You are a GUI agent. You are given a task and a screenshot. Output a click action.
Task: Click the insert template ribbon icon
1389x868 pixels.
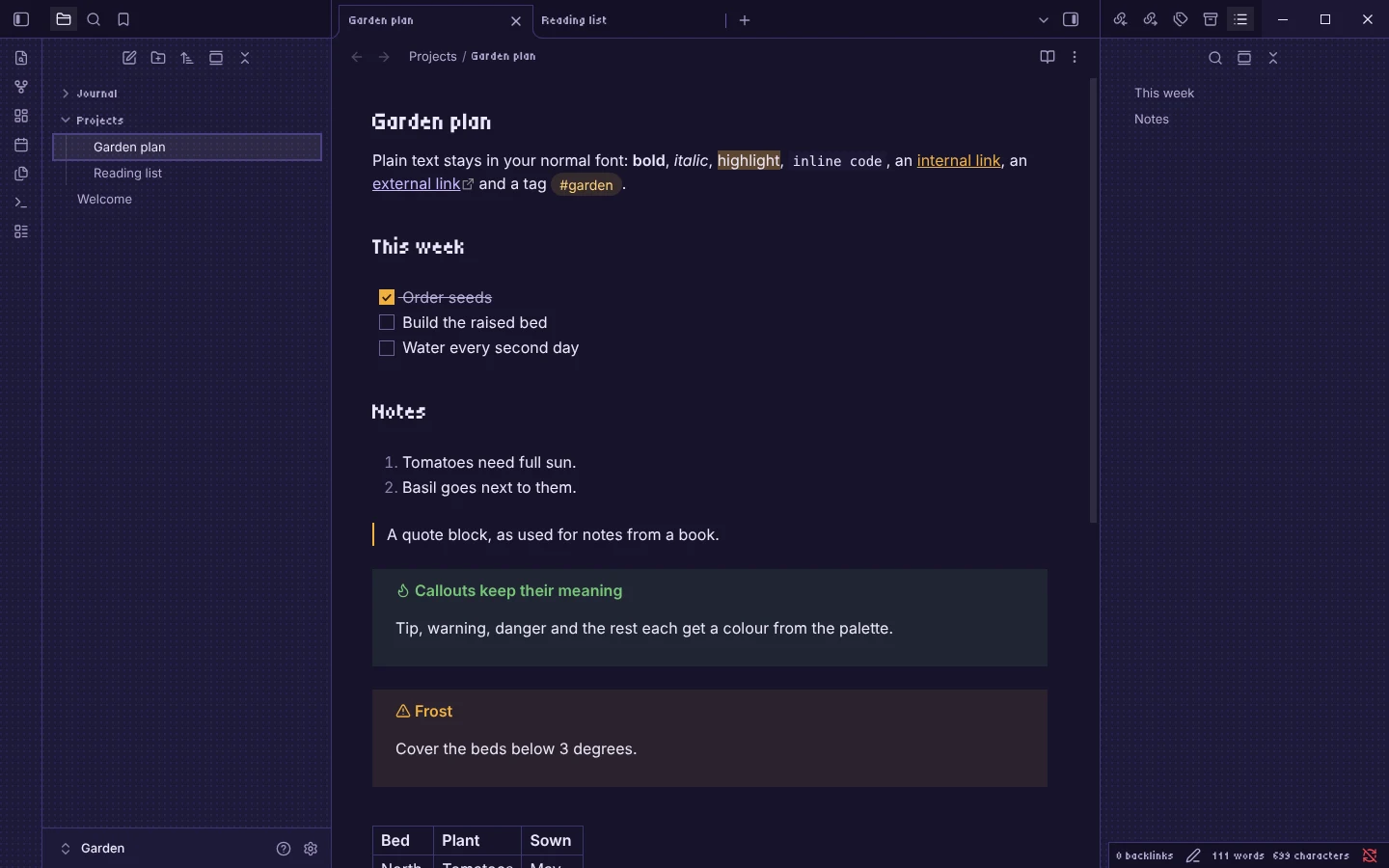tap(21, 174)
